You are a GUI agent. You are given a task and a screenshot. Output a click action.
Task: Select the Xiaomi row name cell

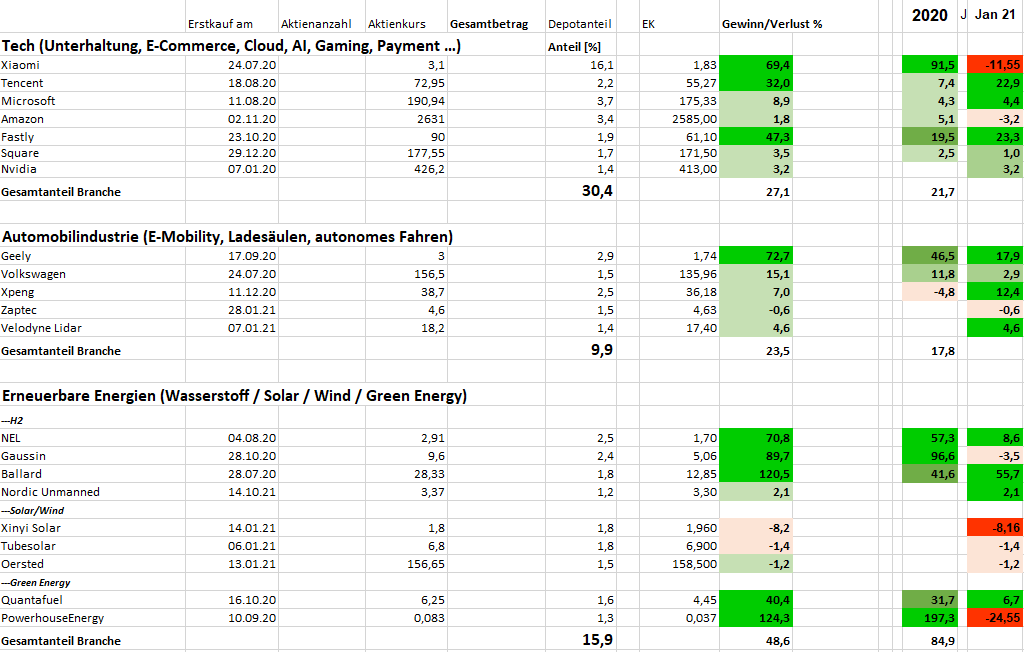click(x=93, y=65)
